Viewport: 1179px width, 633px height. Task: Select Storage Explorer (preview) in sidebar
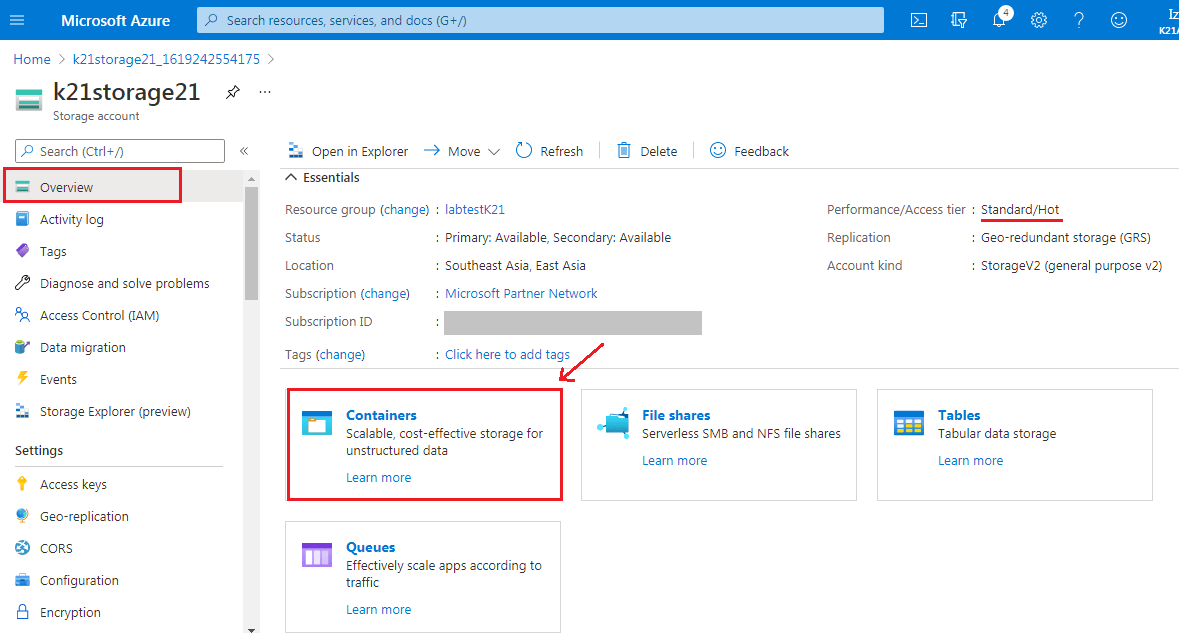pos(114,411)
